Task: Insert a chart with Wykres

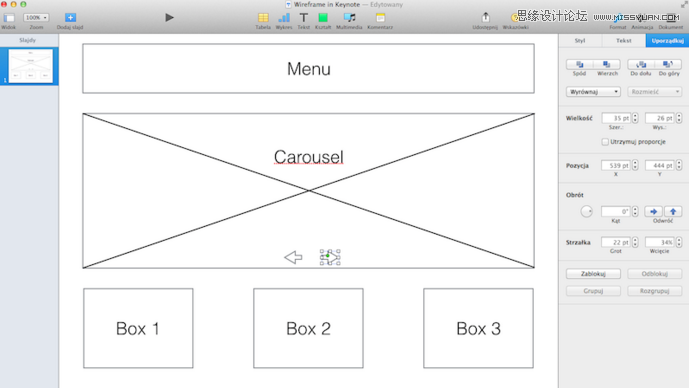Action: pos(284,18)
